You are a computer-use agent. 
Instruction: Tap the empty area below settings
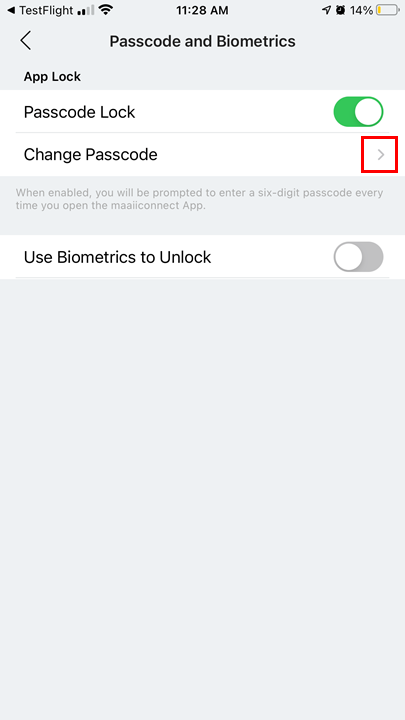(202, 496)
